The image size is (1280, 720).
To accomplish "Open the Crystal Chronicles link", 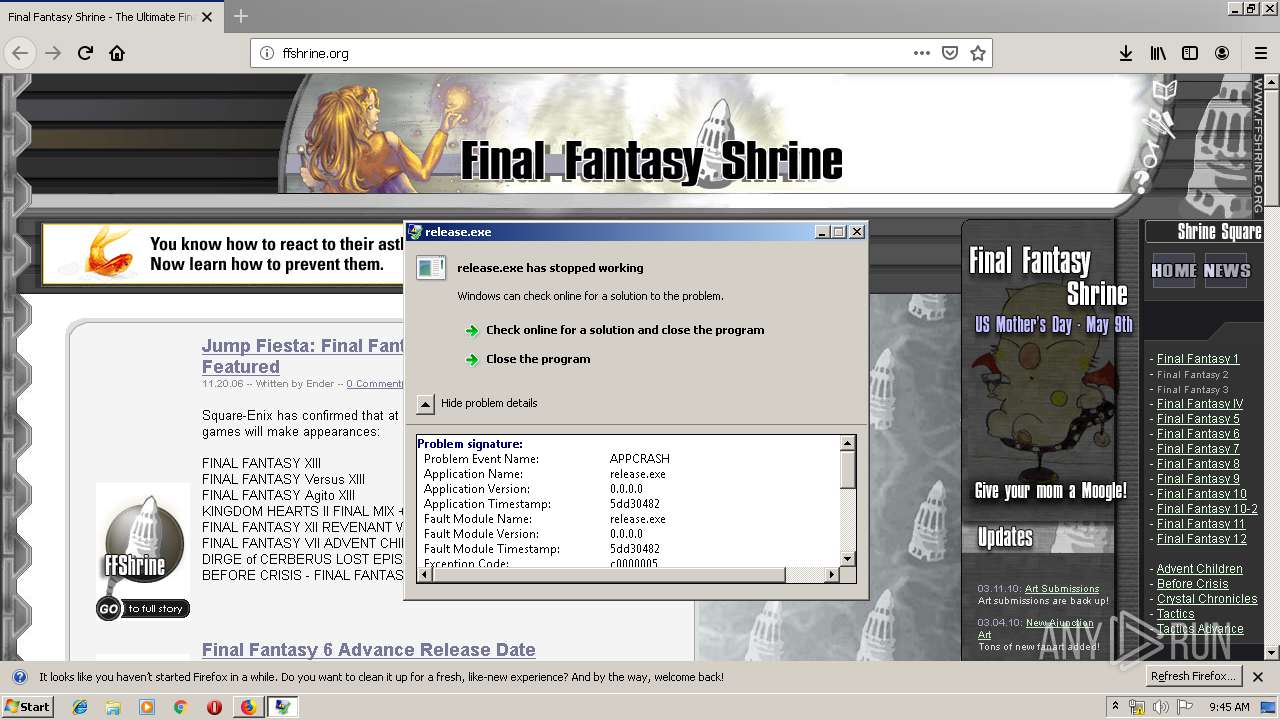I will [1207, 599].
